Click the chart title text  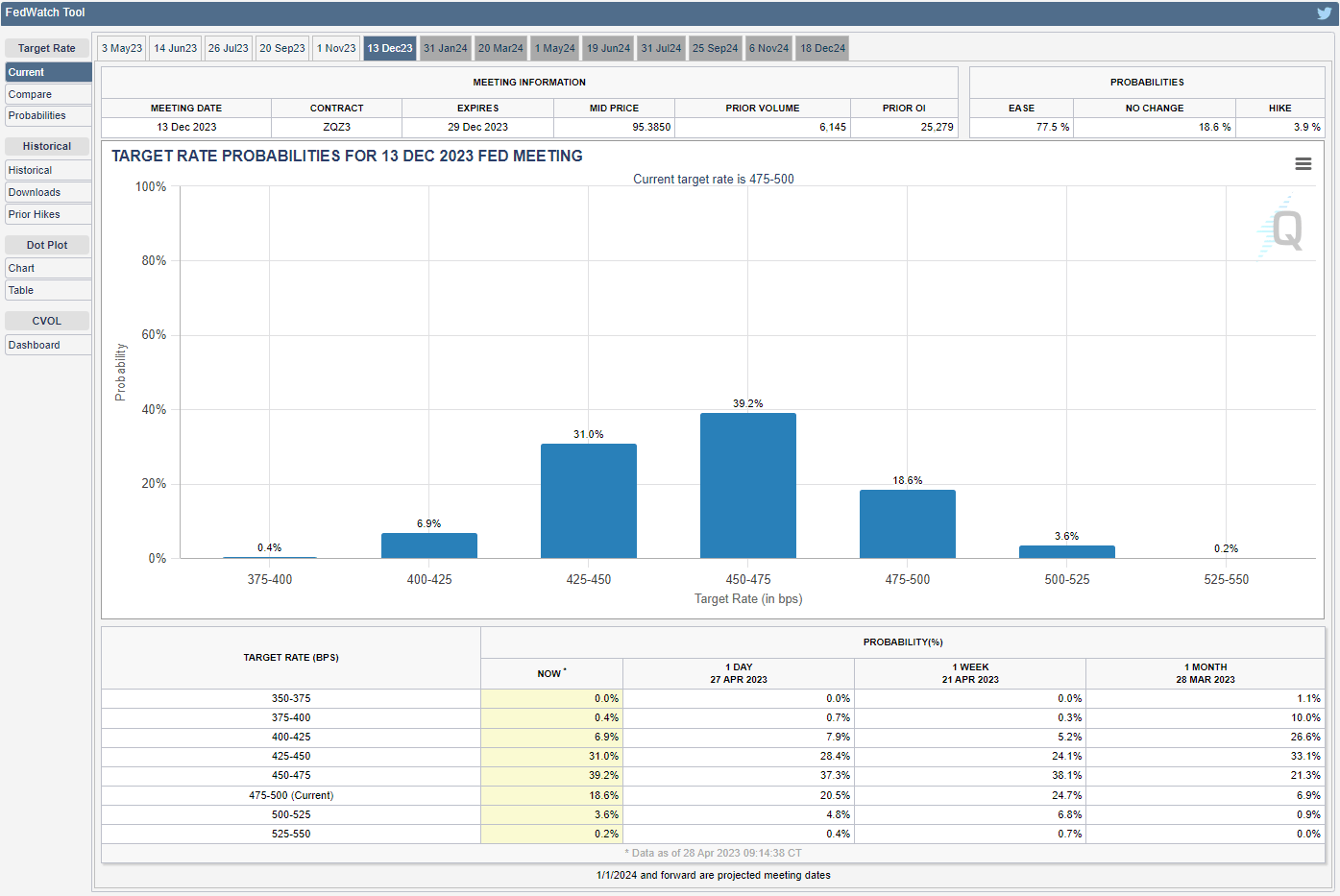pos(347,156)
